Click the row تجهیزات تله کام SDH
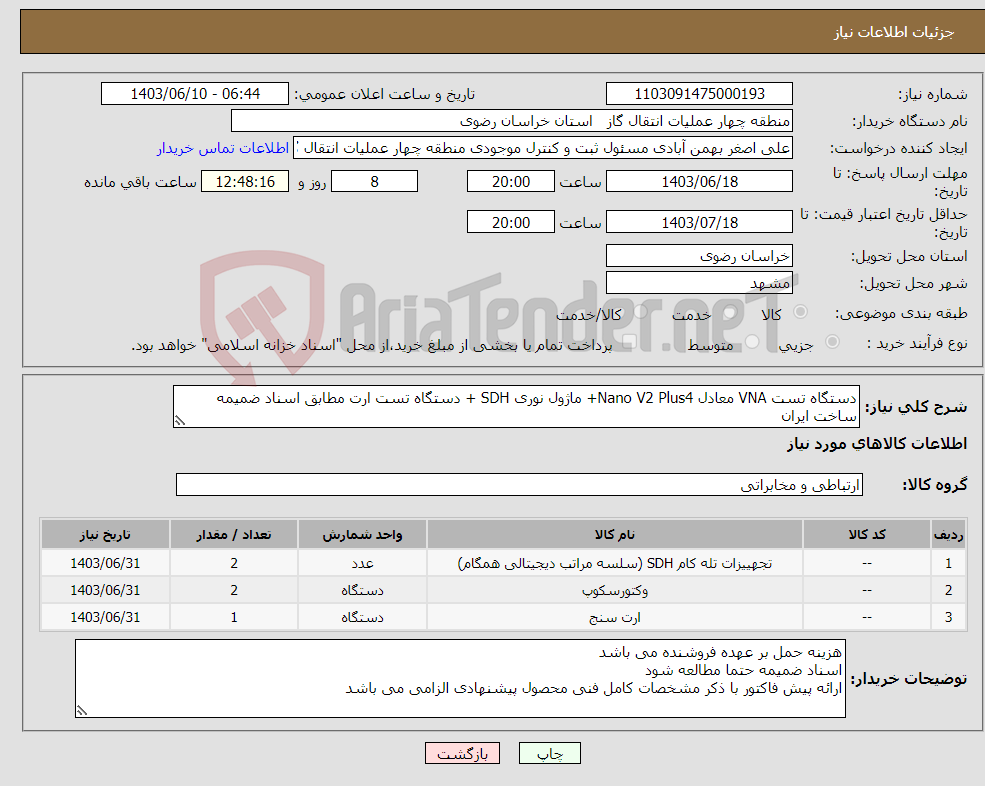 pyautogui.click(x=503, y=563)
